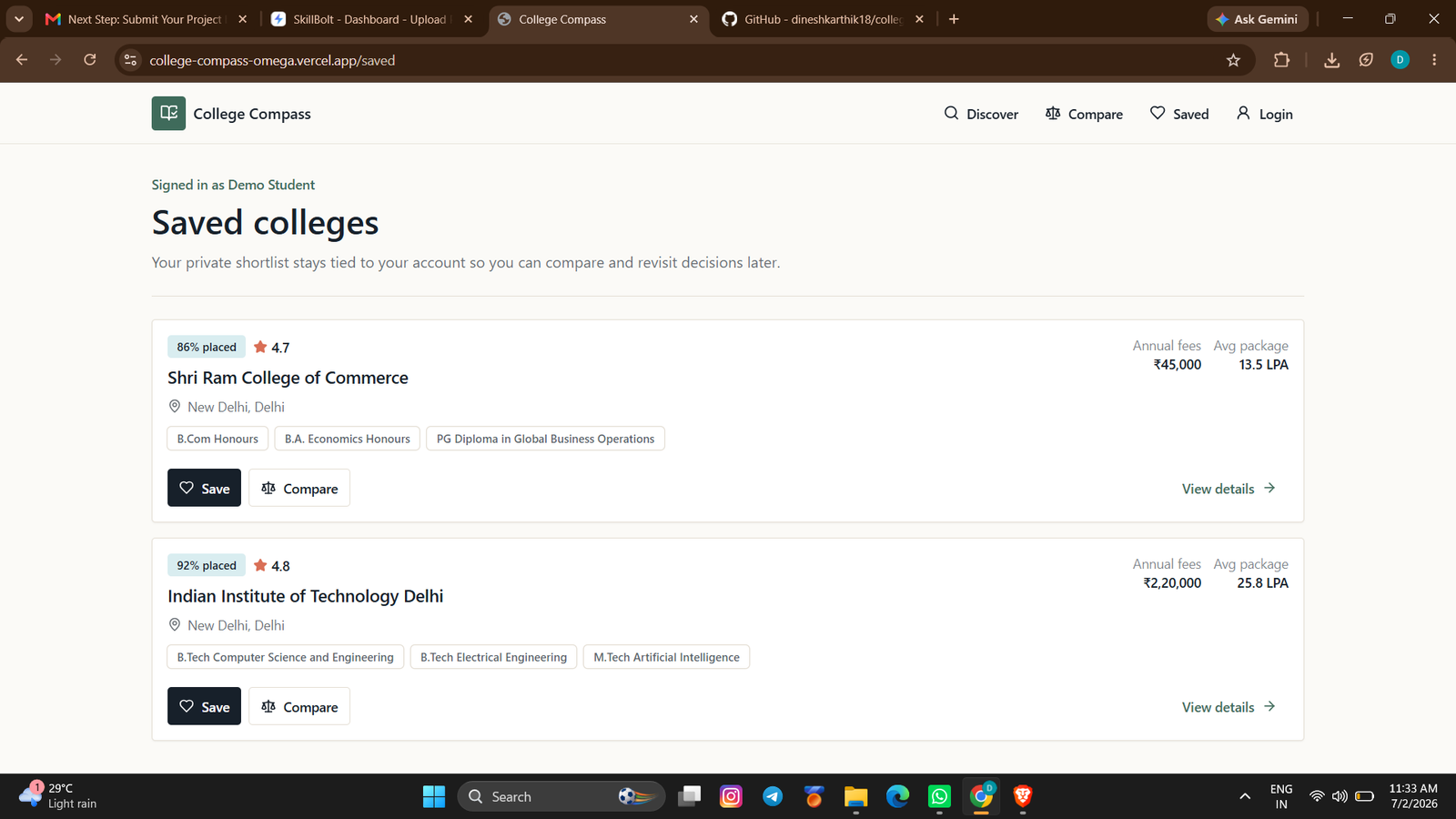View details for Shri Ram College of Commerce

(x=1228, y=489)
